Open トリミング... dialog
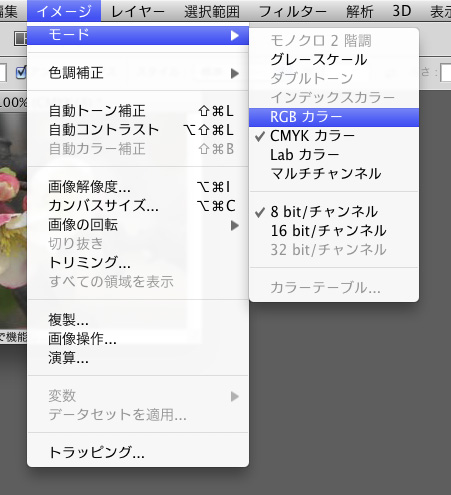Screen dimensions: 451x495 pyautogui.click(x=138, y=263)
